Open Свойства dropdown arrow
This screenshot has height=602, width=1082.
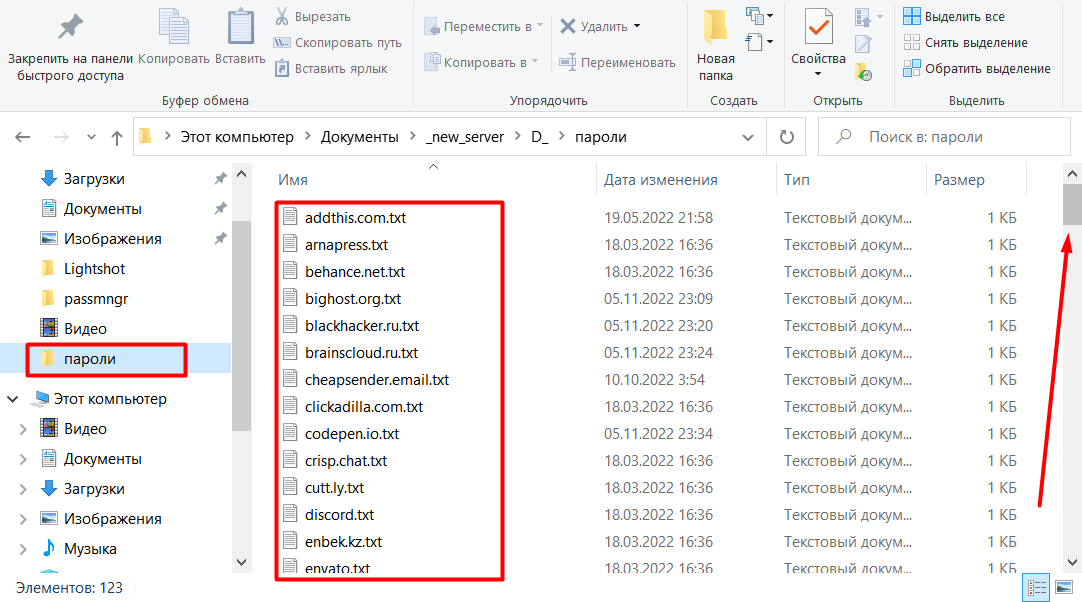point(818,74)
